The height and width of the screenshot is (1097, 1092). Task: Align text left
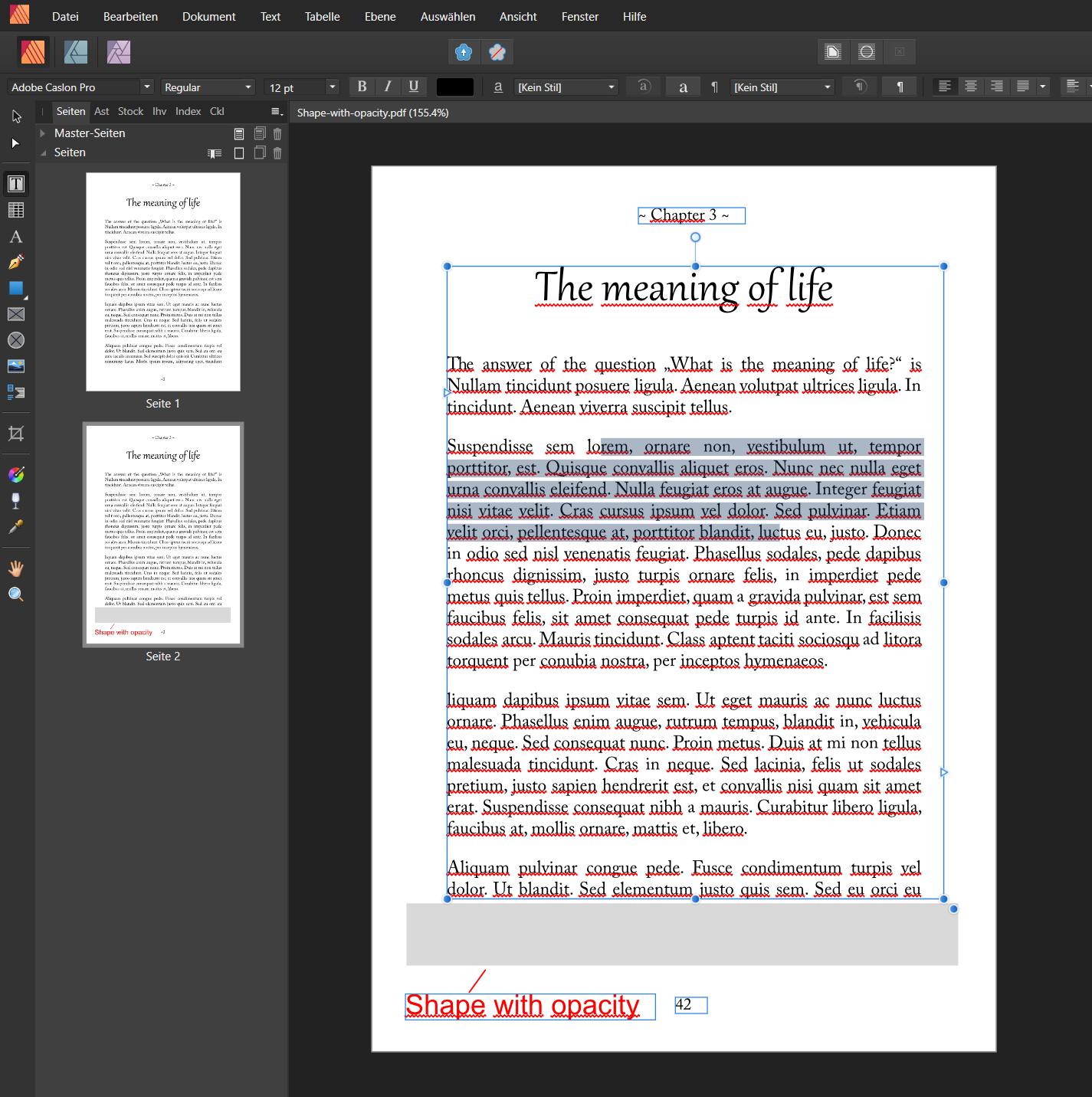(945, 87)
